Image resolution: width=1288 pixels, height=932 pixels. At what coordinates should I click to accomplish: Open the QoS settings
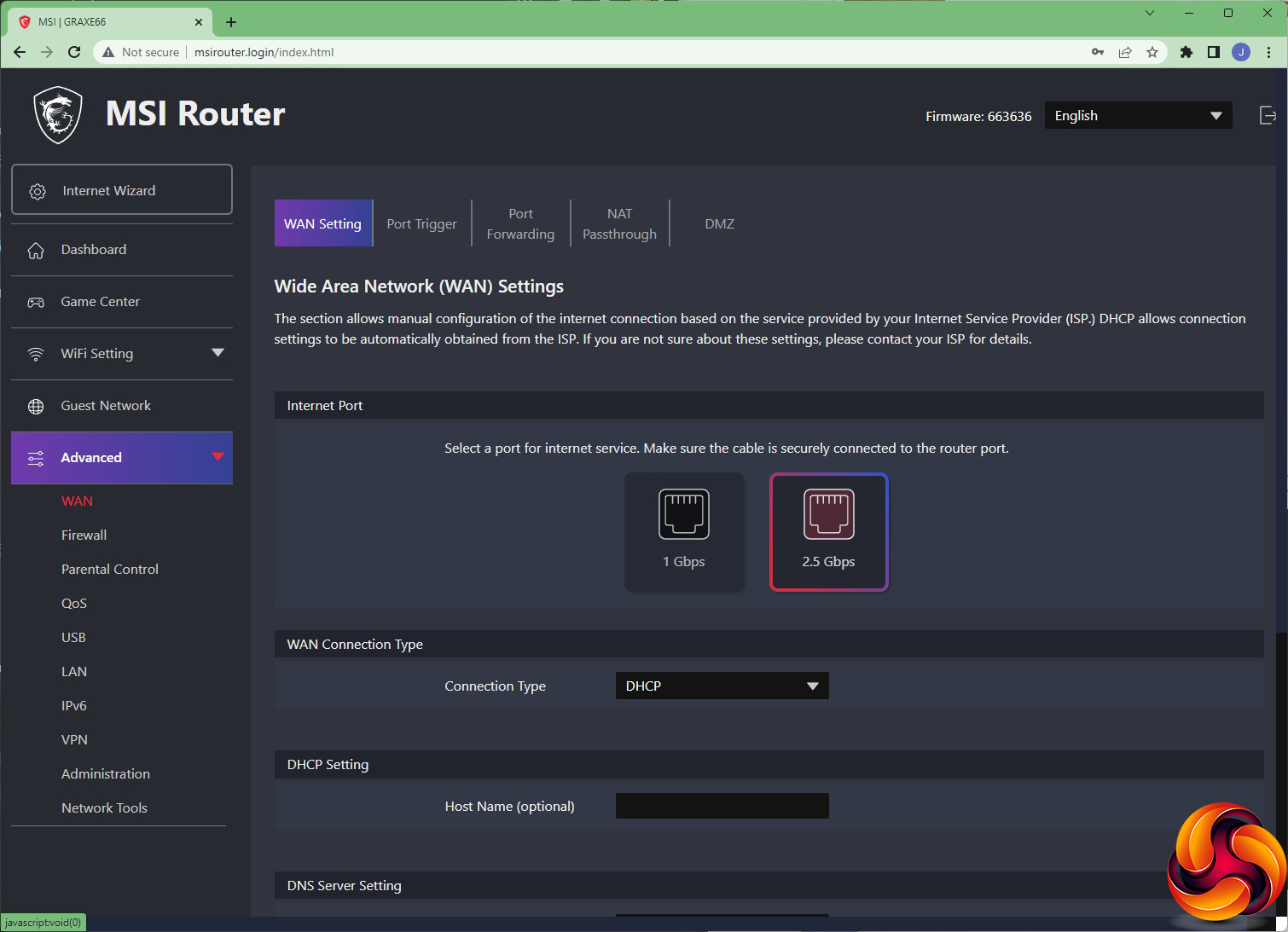74,604
